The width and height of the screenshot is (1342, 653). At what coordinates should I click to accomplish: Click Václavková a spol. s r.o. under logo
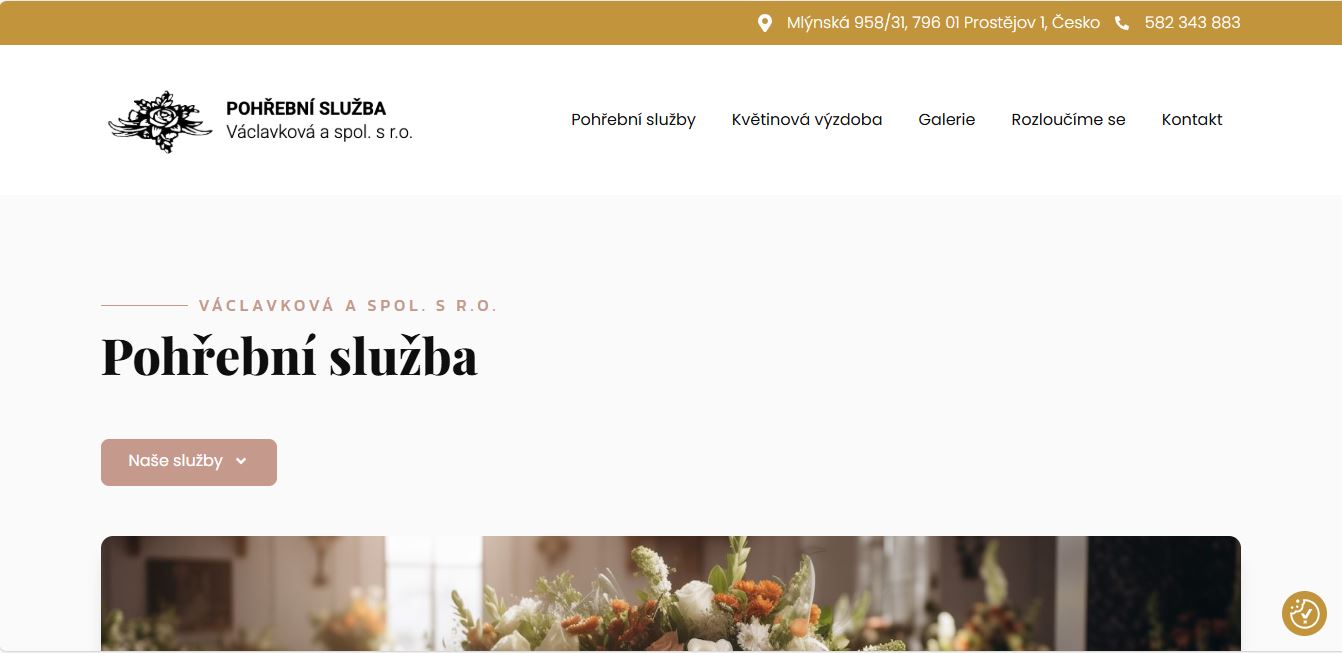pyautogui.click(x=319, y=132)
